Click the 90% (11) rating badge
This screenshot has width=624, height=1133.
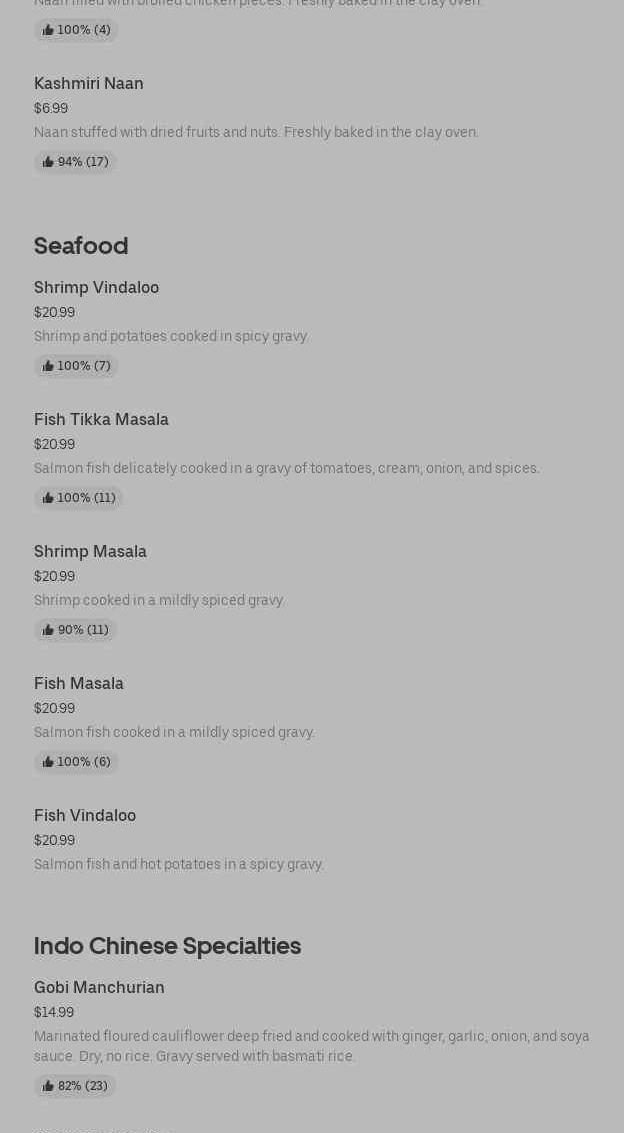click(76, 630)
